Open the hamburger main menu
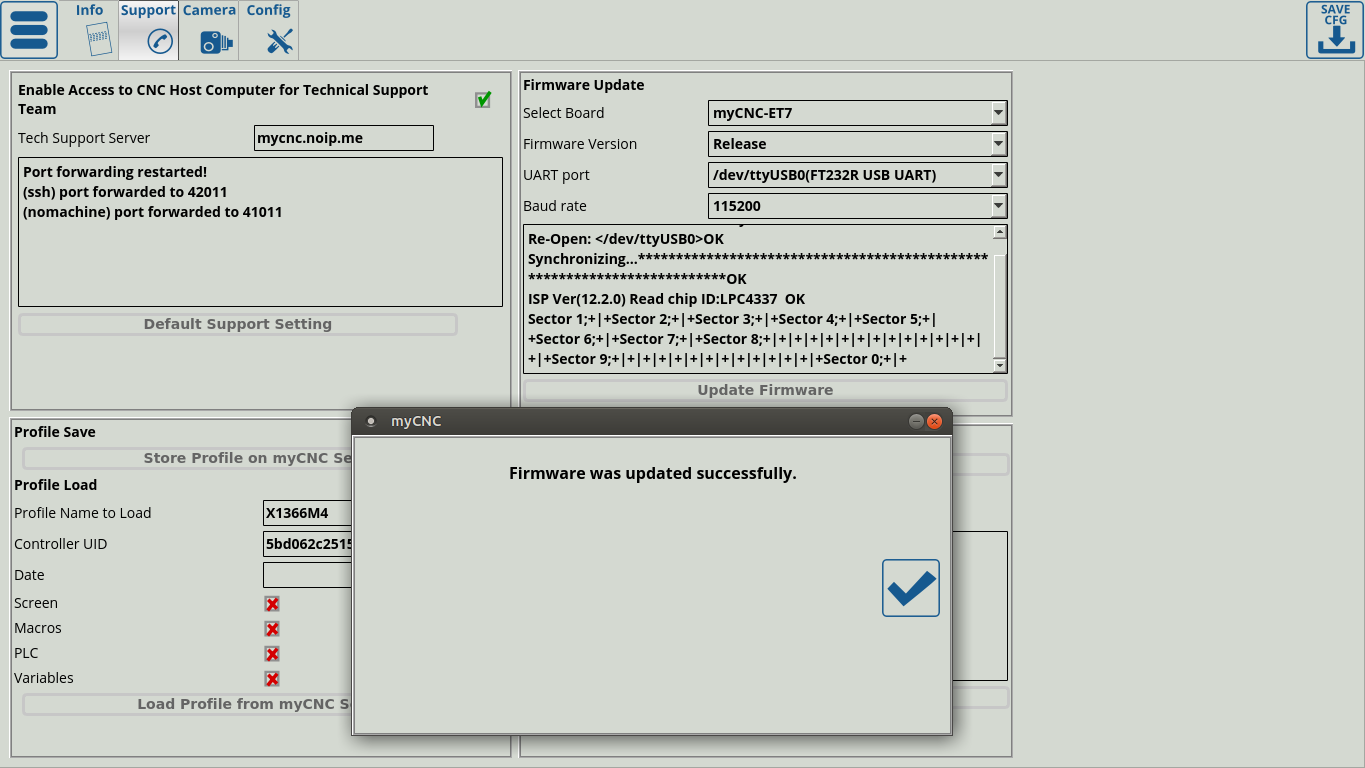This screenshot has width=1365, height=768. click(29, 30)
